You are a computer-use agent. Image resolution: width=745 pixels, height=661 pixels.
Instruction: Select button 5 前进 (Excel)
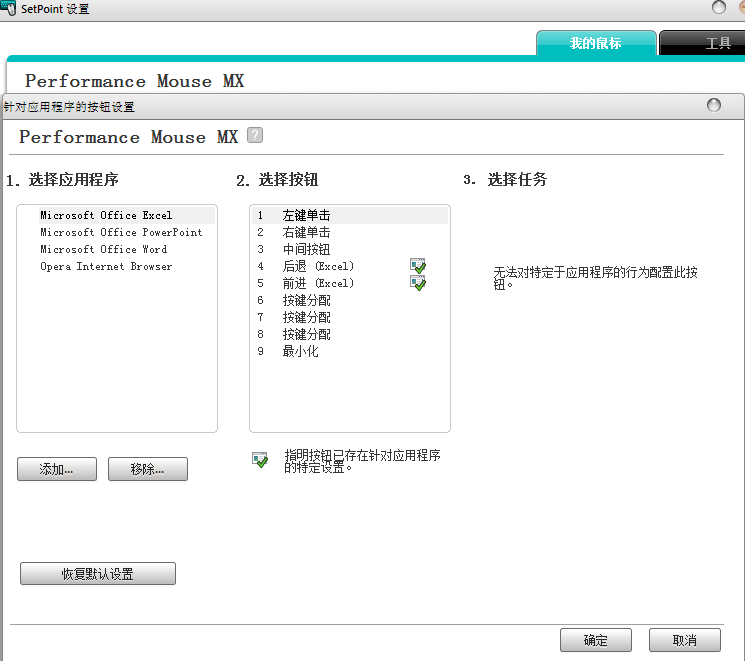point(350,284)
